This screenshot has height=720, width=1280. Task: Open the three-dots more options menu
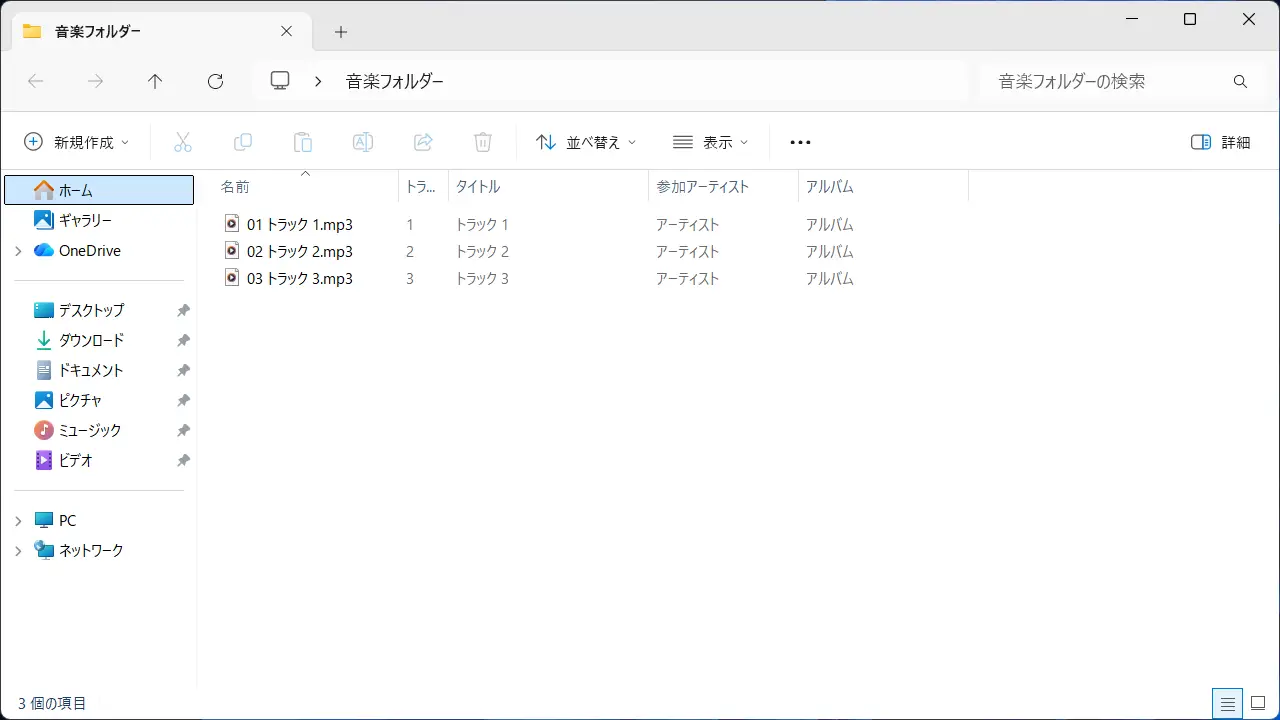(800, 142)
